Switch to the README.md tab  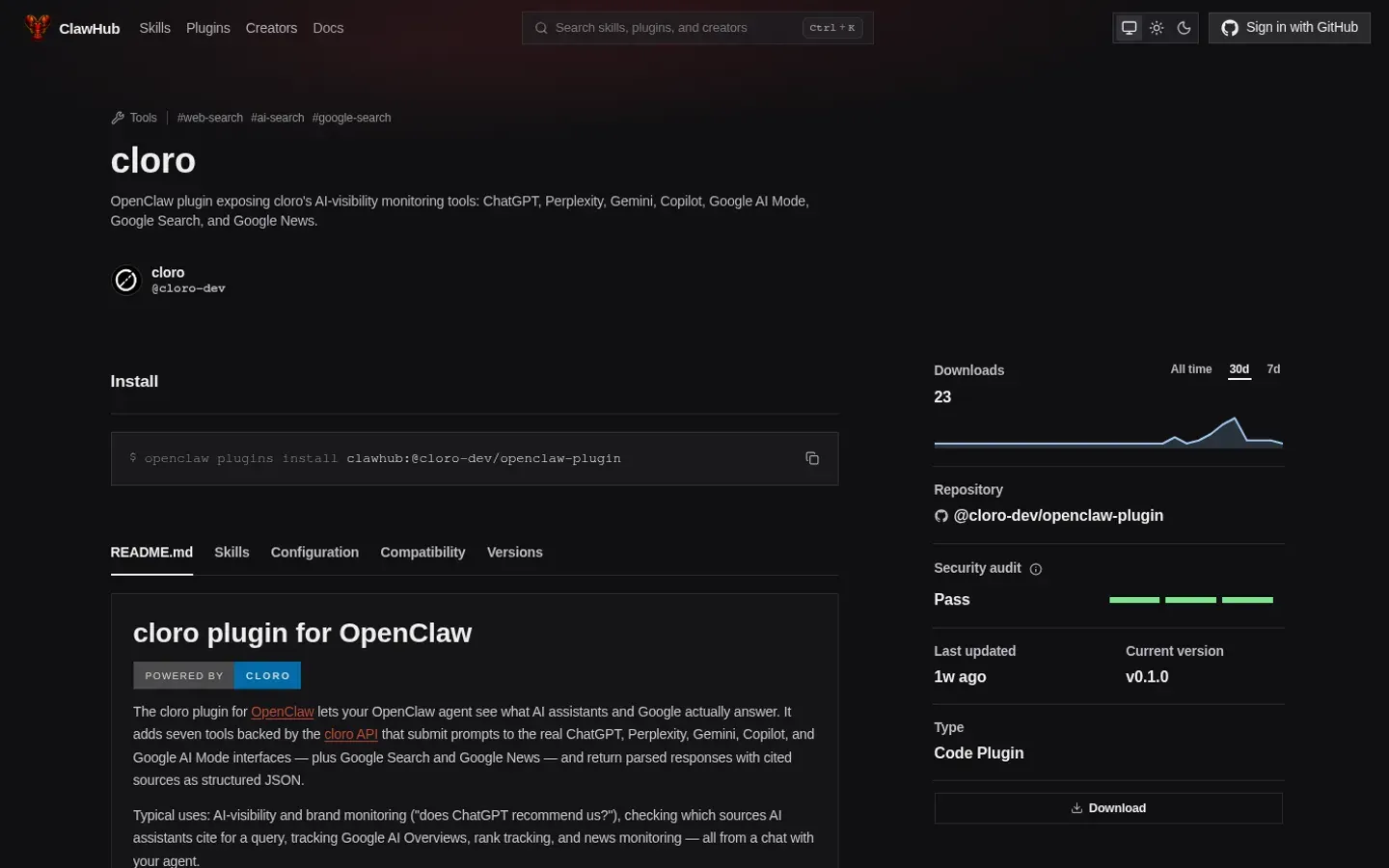151,552
